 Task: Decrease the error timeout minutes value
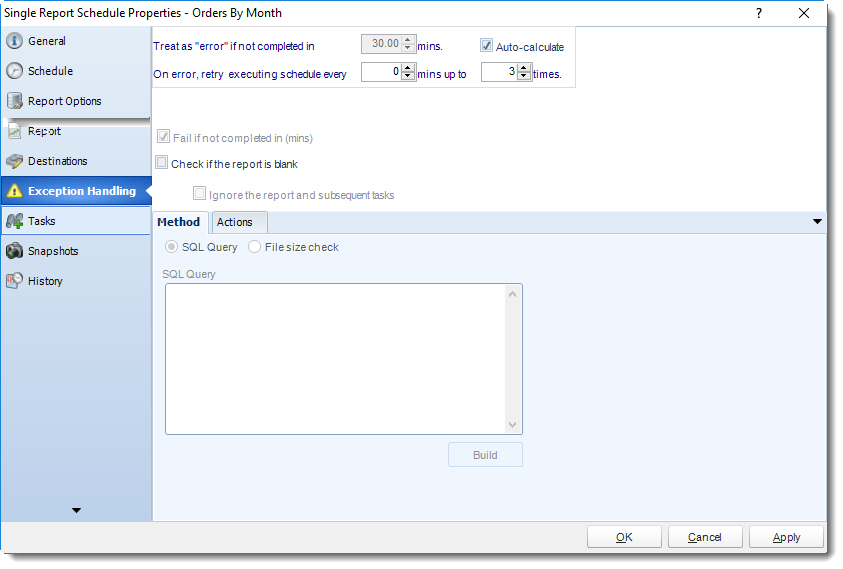point(408,48)
